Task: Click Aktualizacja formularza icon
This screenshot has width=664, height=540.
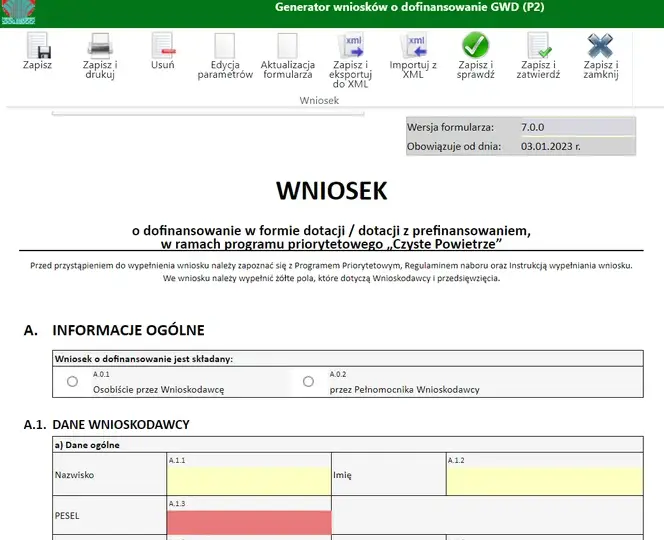Action: click(288, 46)
